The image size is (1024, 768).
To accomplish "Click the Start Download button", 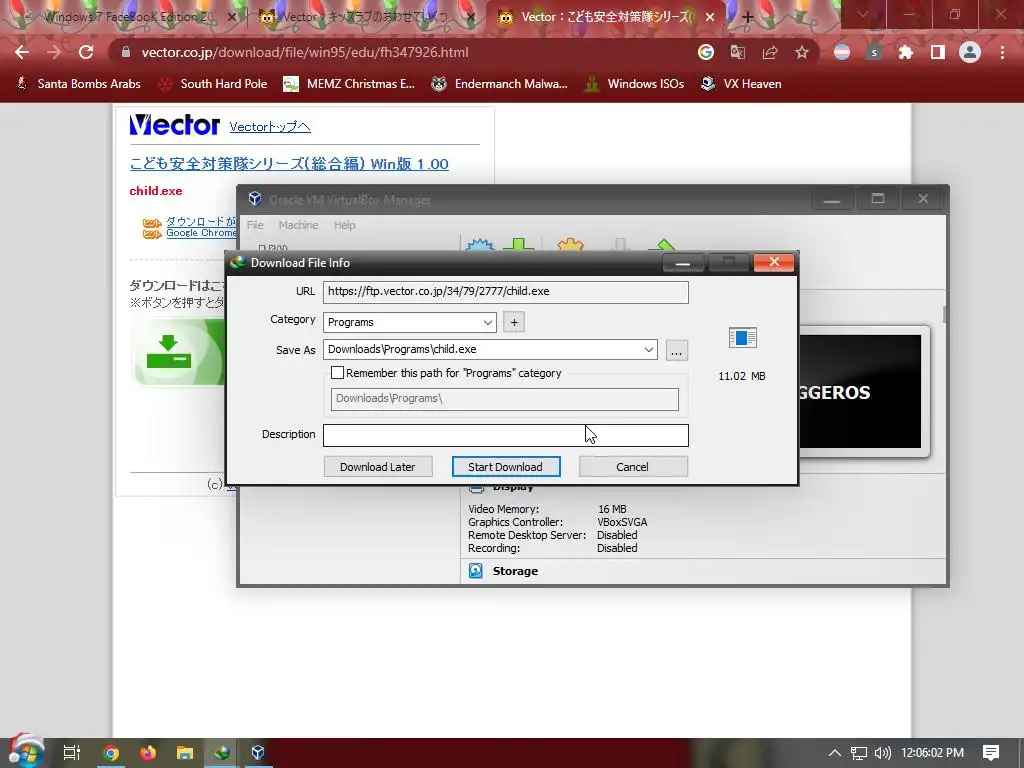I will [505, 467].
